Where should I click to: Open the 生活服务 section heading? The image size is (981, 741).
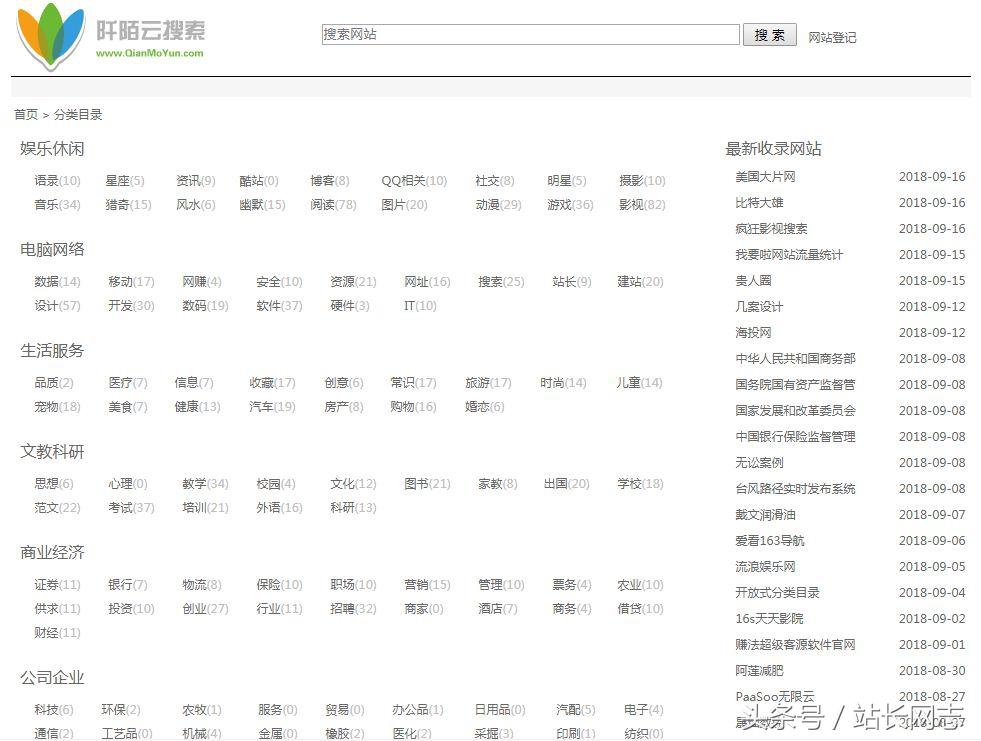point(52,351)
